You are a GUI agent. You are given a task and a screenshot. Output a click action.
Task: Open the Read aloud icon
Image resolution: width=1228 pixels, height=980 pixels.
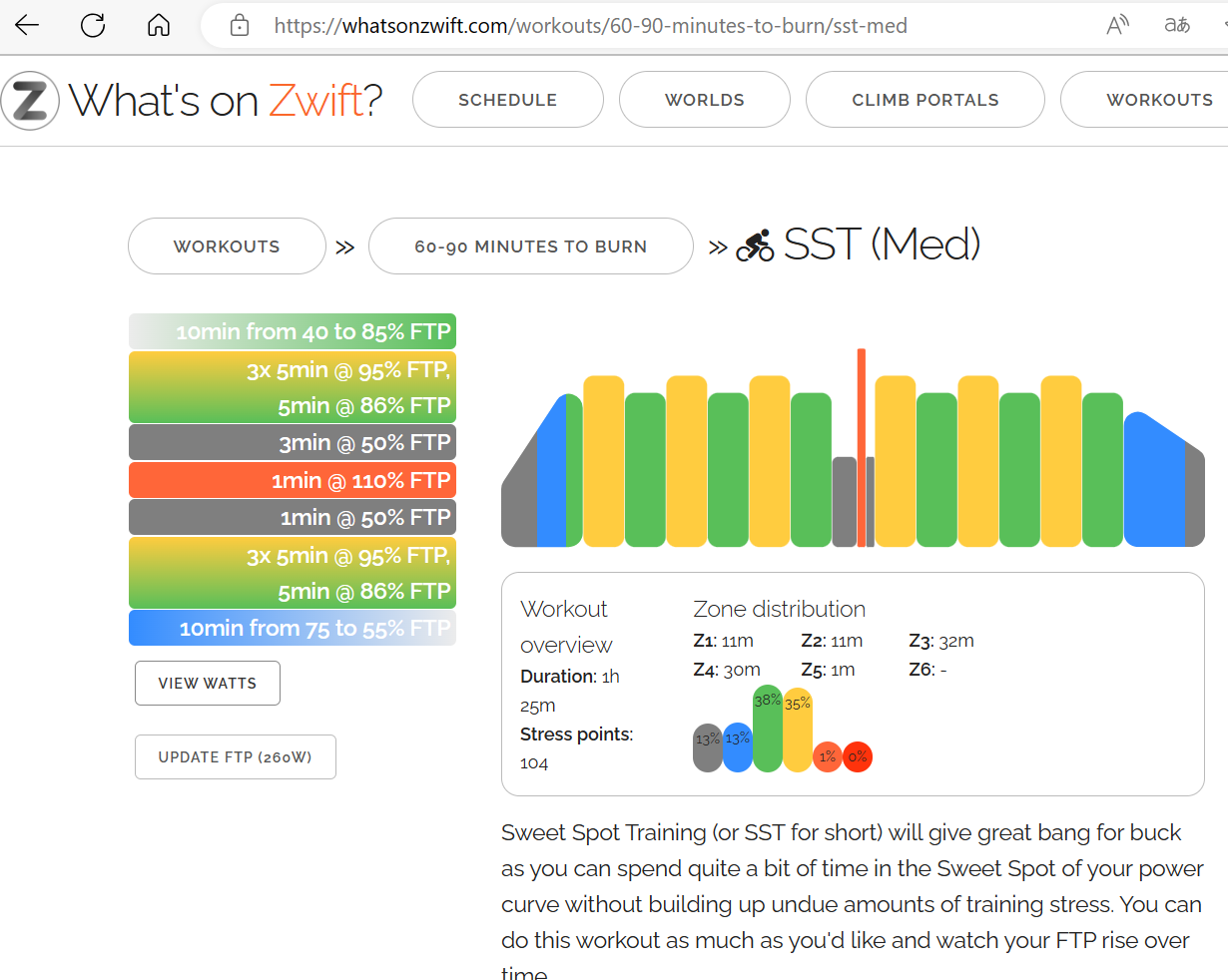pos(1117,25)
